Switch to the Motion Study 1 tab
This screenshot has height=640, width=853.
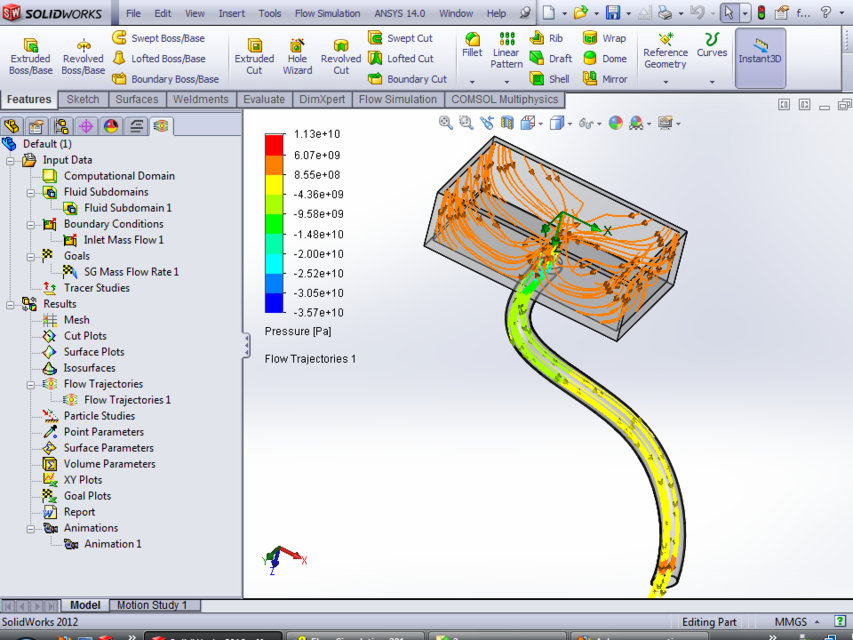[154, 605]
